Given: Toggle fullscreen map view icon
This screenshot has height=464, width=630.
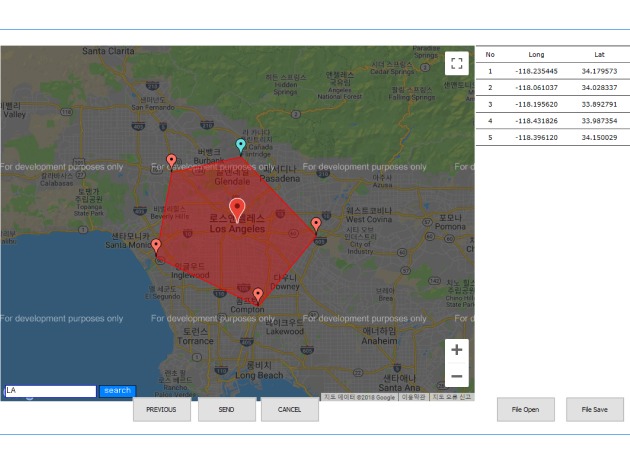Looking at the screenshot, I should [456, 63].
